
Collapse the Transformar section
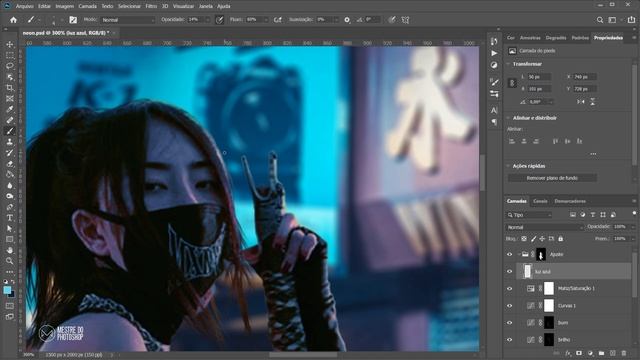pos(508,64)
